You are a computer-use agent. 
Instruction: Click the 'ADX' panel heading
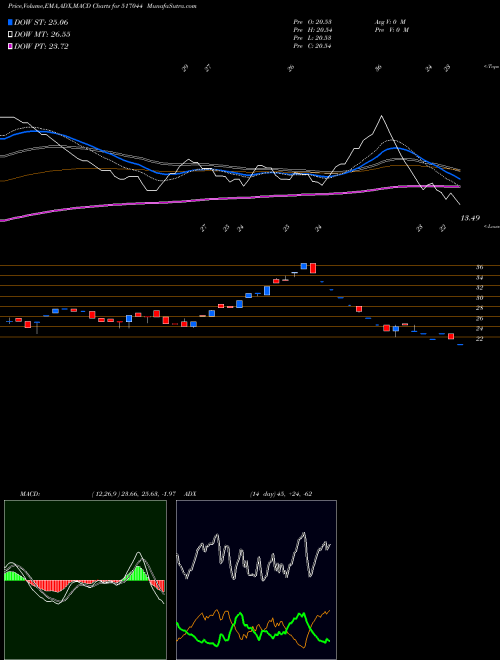191,494
